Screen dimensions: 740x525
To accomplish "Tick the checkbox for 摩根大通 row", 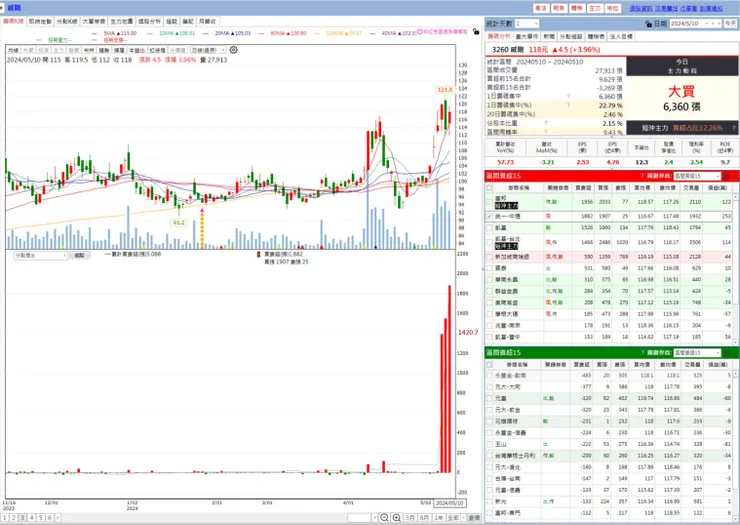I will coord(489,314).
